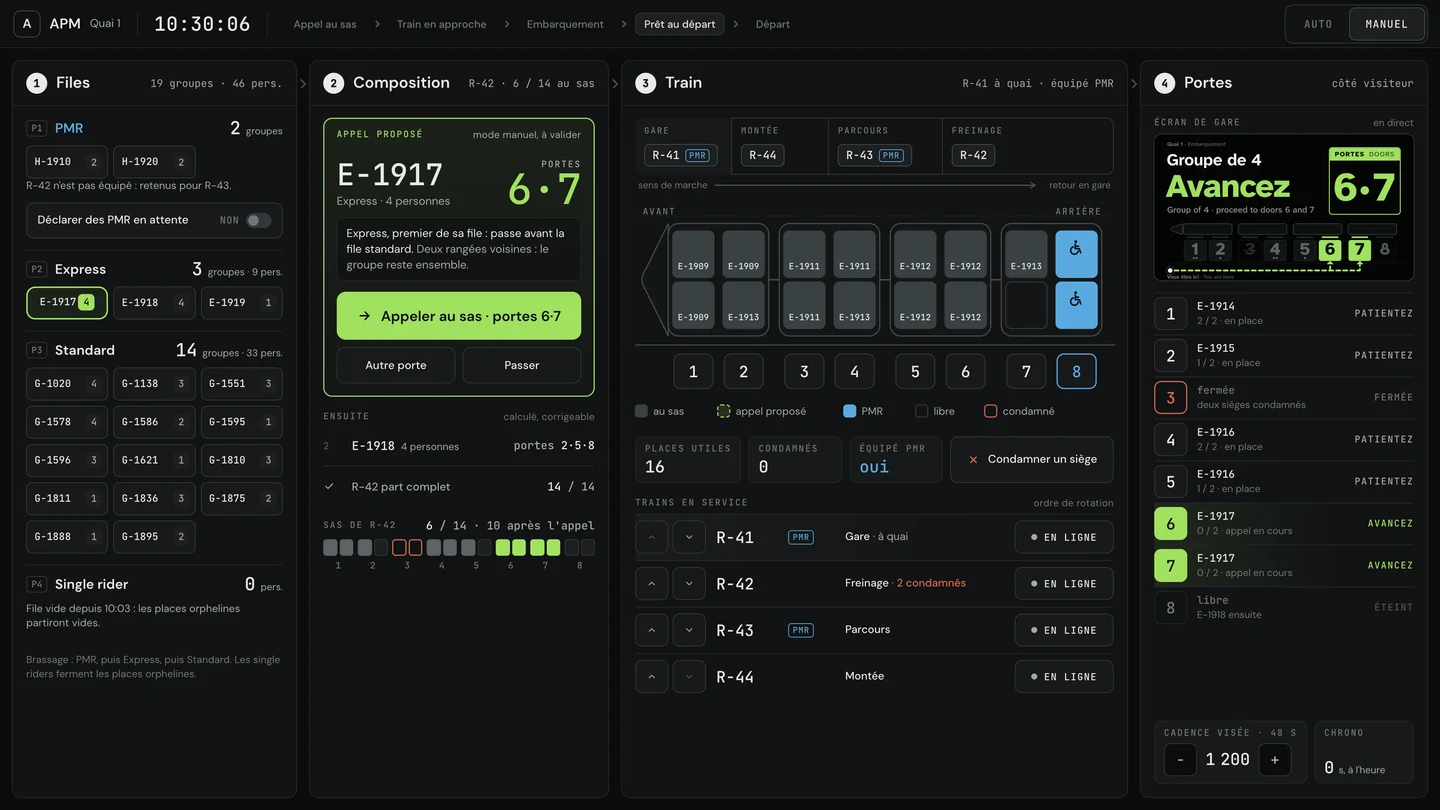Move train R-44 up in rotation

pos(651,677)
